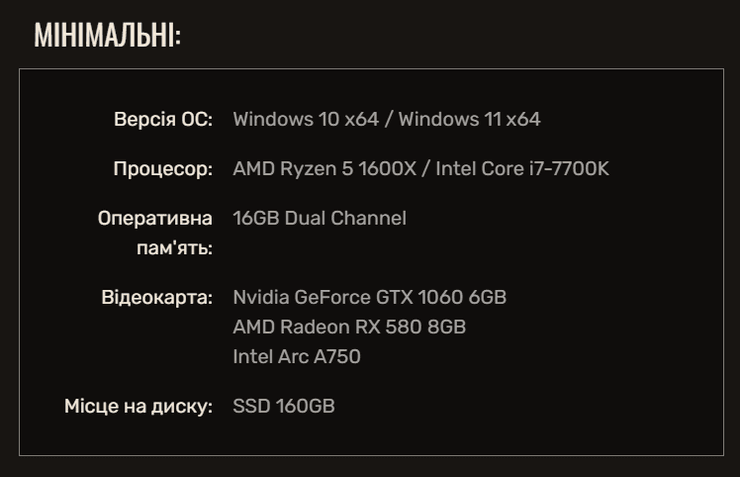
Task: Click the AMD Ryzen 5 1600X text
Action: [325, 169]
